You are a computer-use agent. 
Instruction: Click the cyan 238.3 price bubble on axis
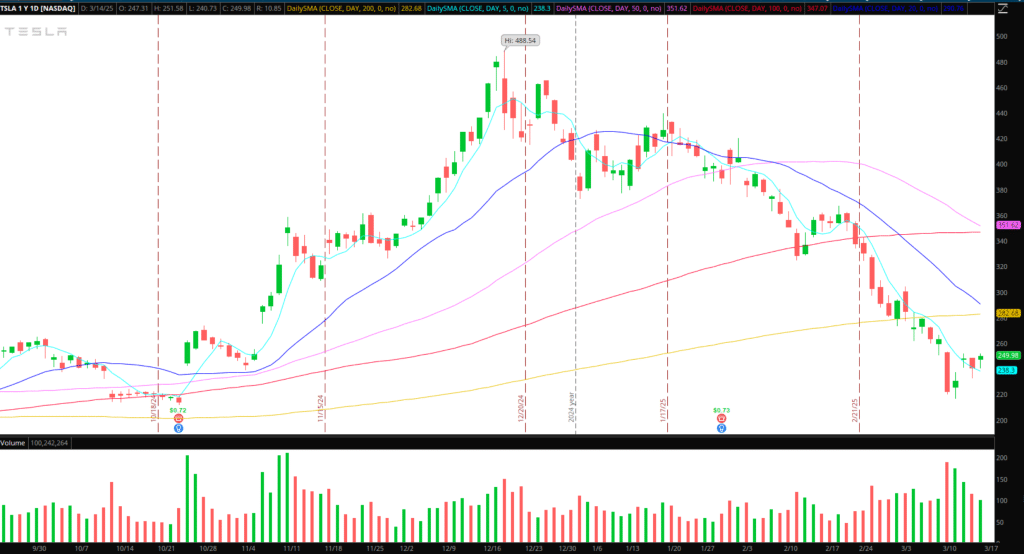(1006, 370)
